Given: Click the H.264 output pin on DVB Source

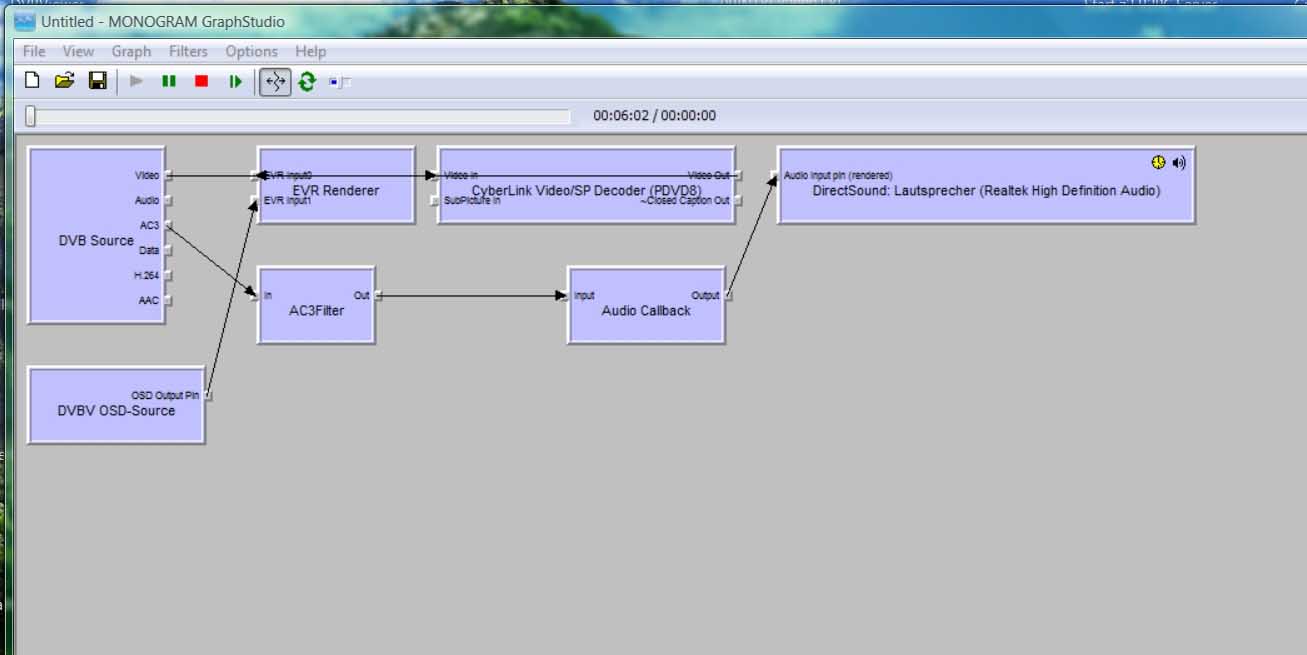Looking at the screenshot, I should pyautogui.click(x=168, y=276).
